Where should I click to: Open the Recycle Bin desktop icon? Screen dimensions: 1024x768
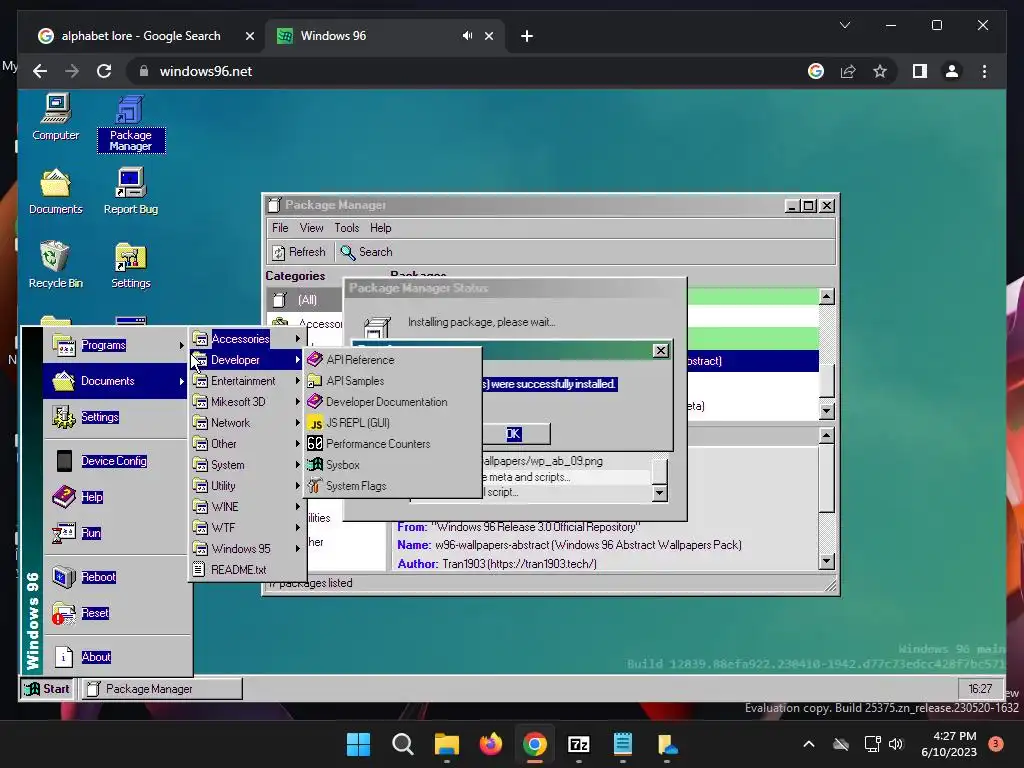[56, 265]
